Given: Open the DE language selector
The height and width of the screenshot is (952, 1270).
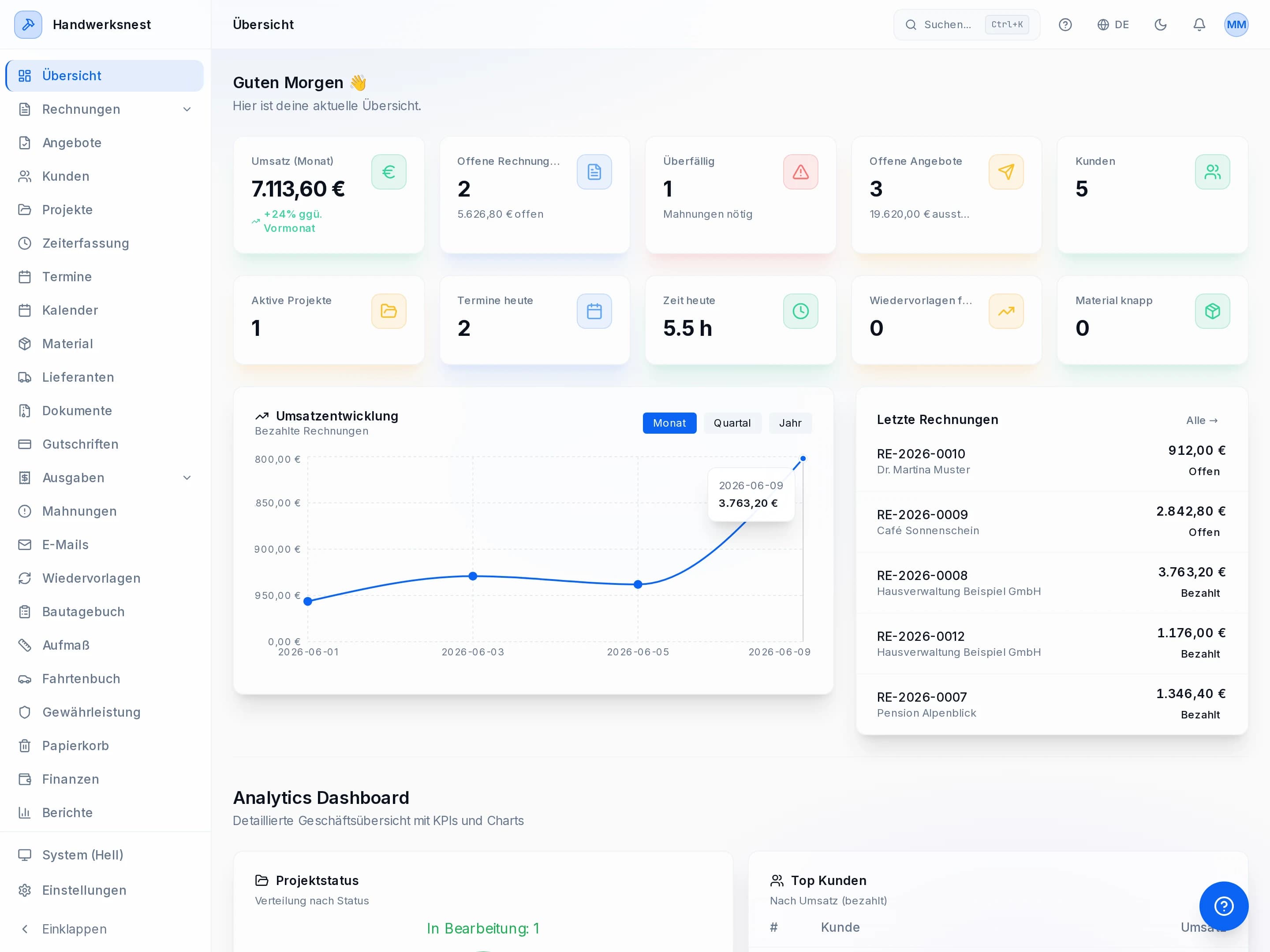Looking at the screenshot, I should (1113, 25).
